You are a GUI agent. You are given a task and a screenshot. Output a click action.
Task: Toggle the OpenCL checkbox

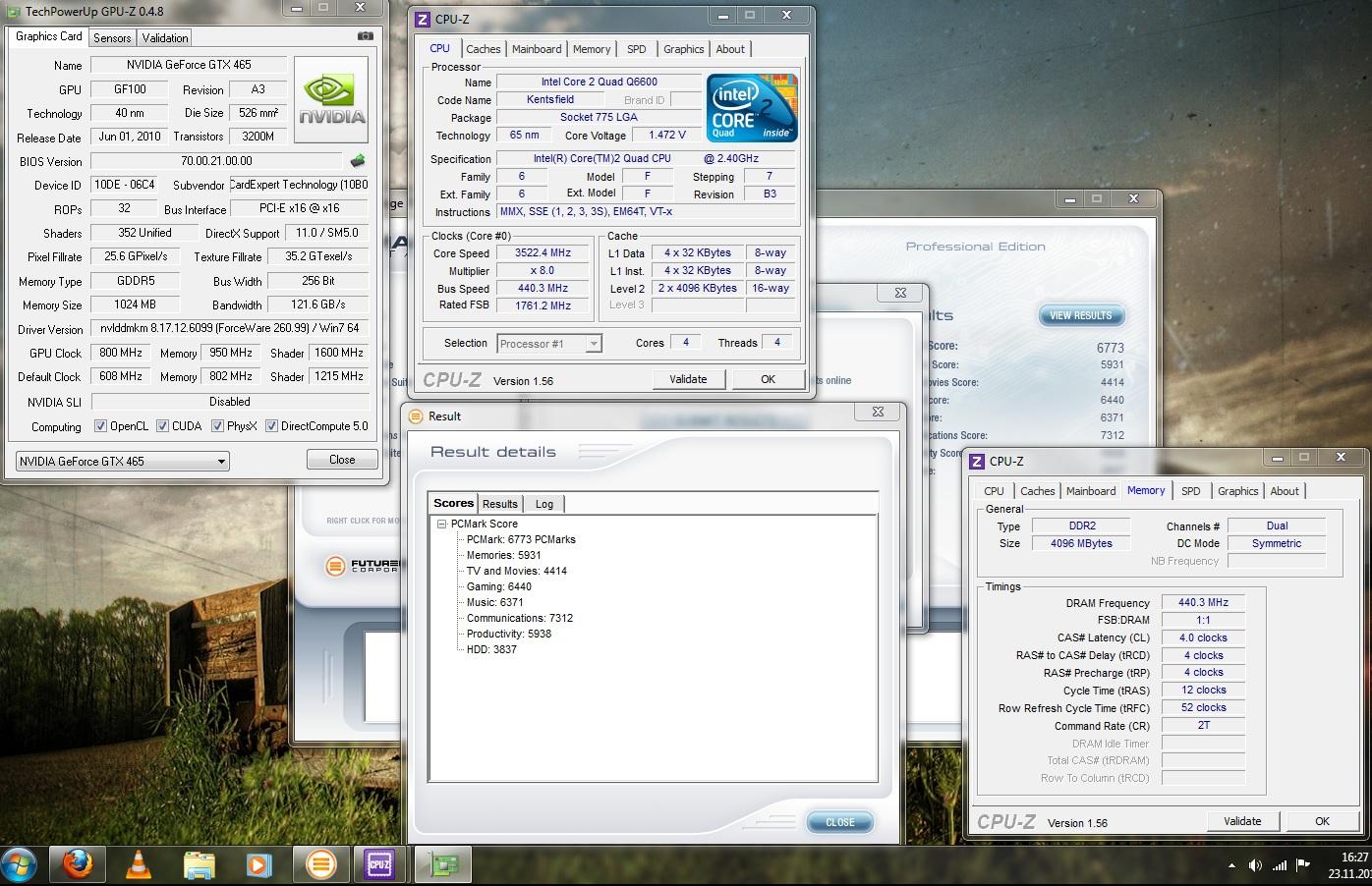coord(100,426)
